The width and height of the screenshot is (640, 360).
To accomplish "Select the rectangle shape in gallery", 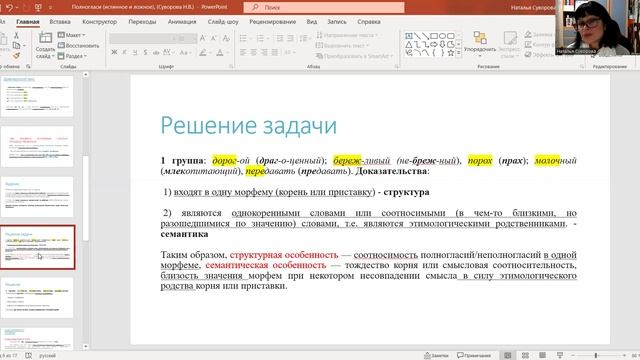I will (x=434, y=36).
